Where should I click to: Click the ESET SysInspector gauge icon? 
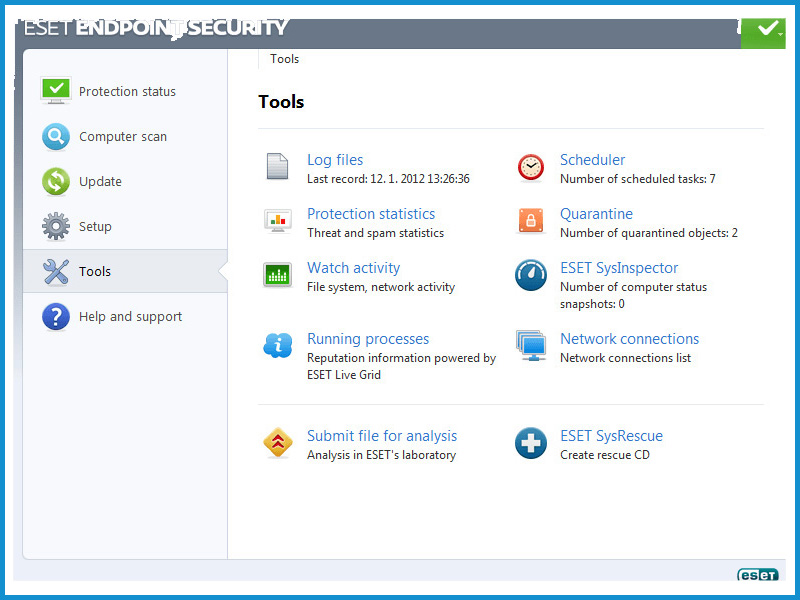coord(531,275)
